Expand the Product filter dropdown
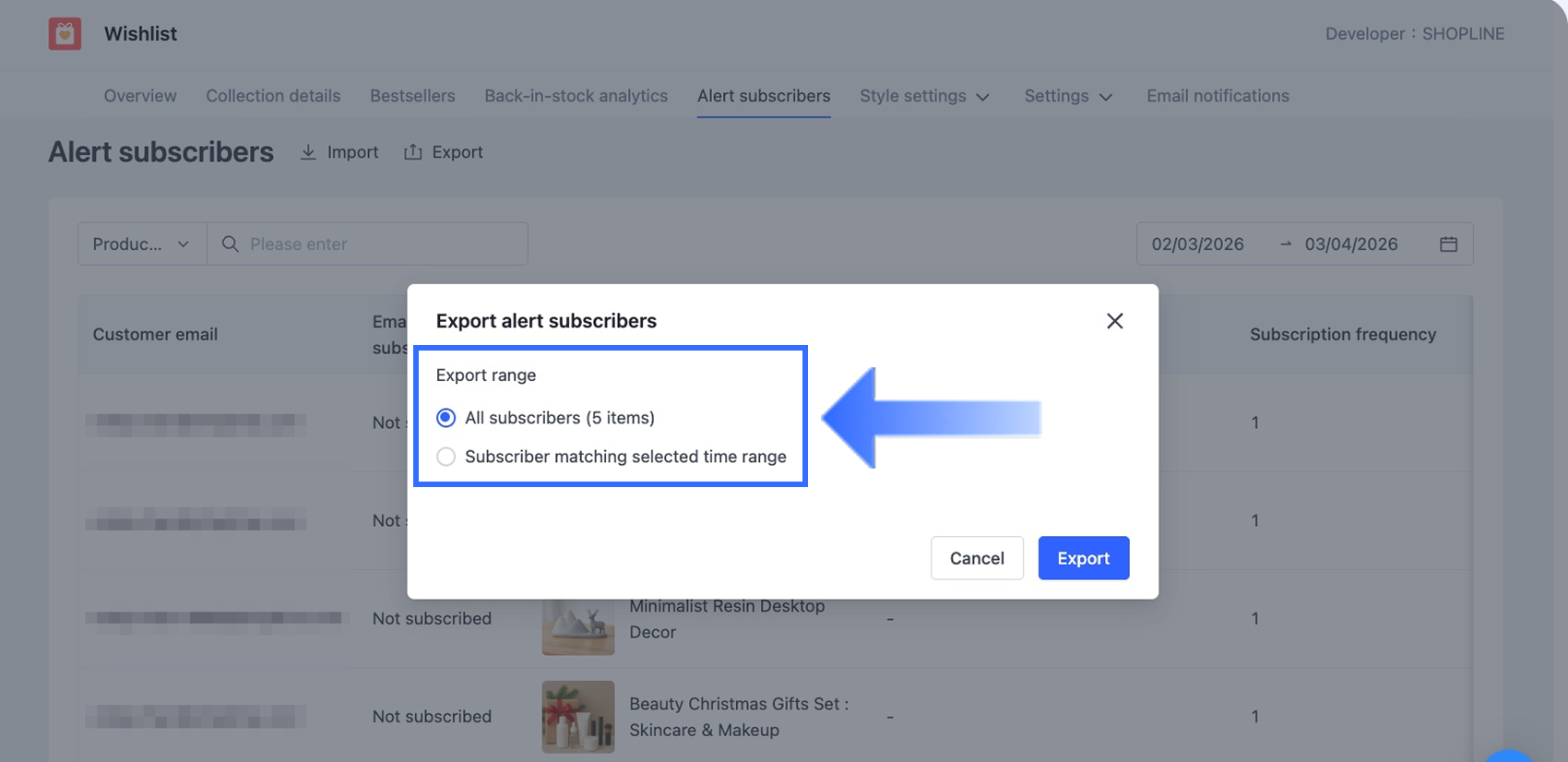This screenshot has height=762, width=1568. (142, 244)
